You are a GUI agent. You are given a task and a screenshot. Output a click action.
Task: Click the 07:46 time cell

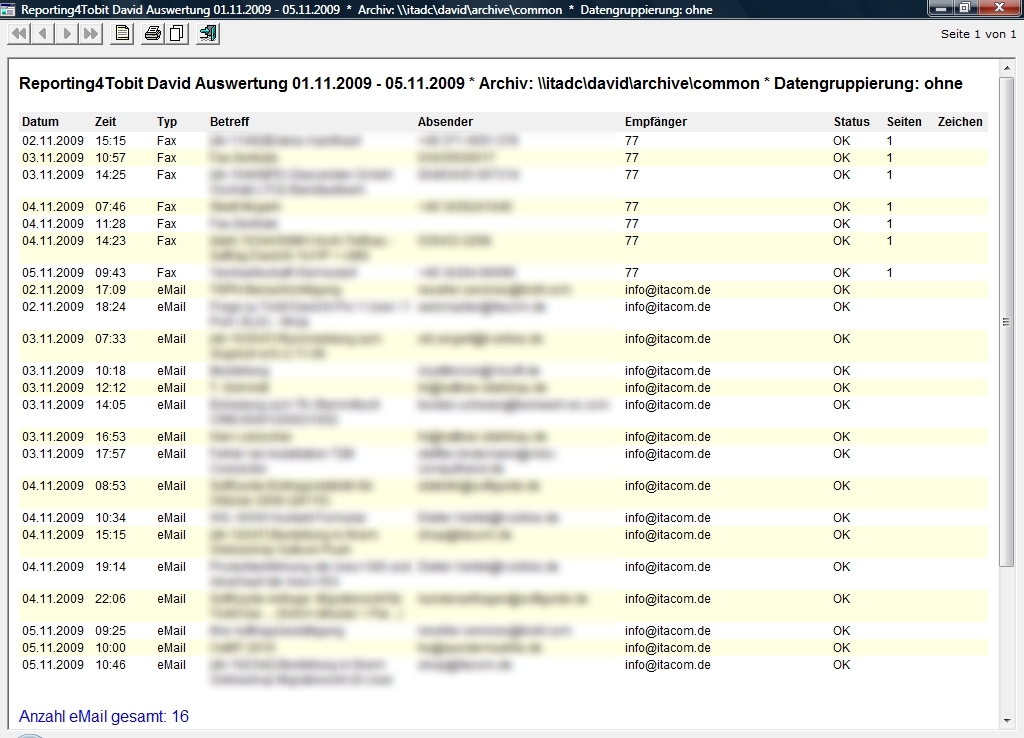pyautogui.click(x=110, y=206)
